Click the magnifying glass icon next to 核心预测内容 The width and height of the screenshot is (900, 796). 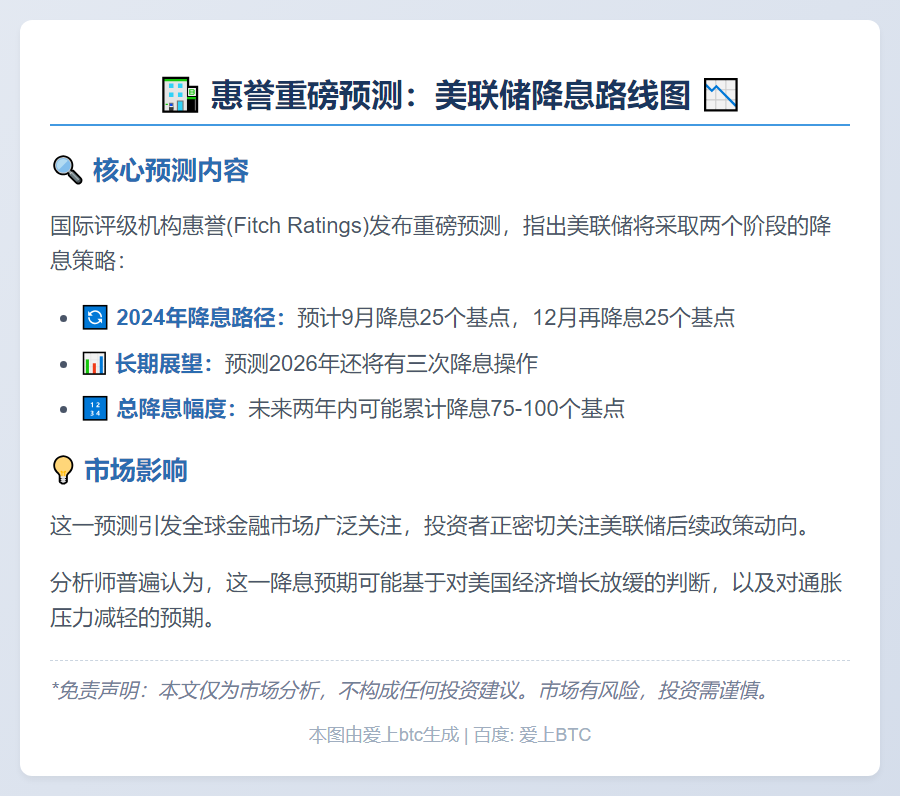tap(67, 171)
